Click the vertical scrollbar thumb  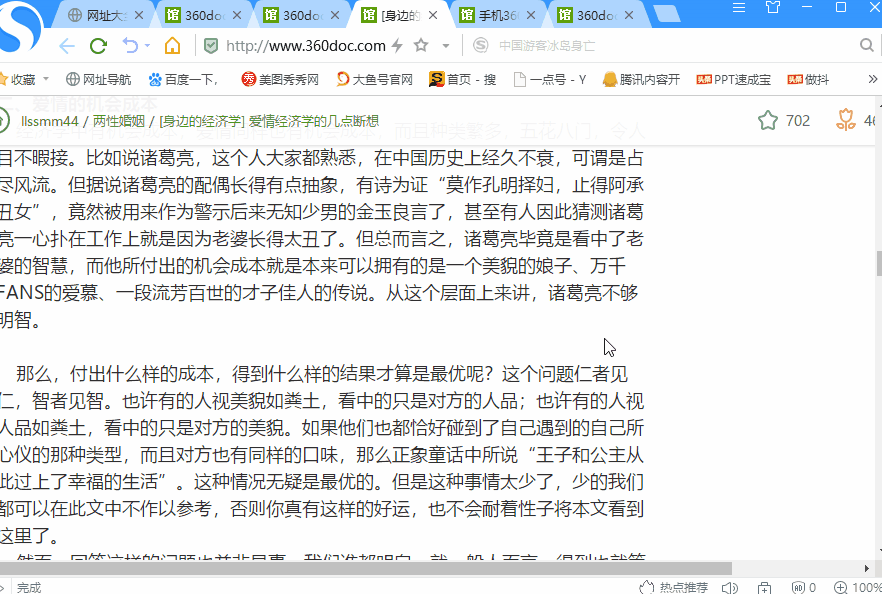point(879,263)
